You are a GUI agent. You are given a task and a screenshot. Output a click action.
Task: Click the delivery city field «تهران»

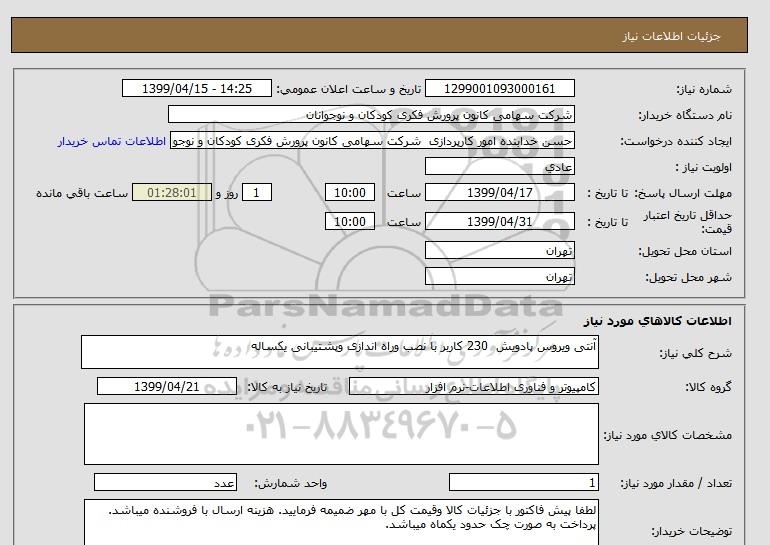[x=499, y=276]
